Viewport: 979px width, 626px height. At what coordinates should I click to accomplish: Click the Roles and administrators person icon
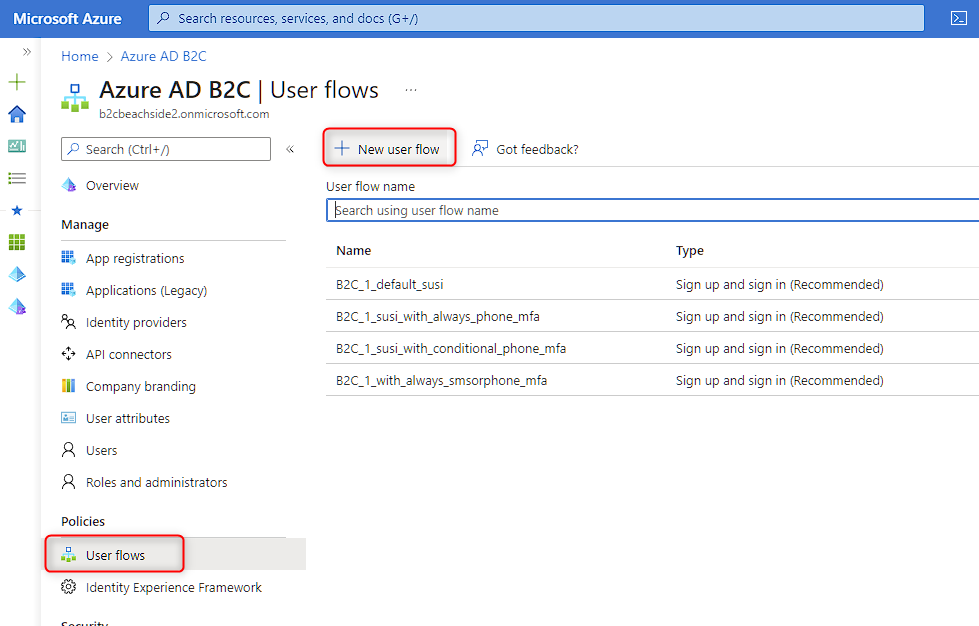(69, 482)
